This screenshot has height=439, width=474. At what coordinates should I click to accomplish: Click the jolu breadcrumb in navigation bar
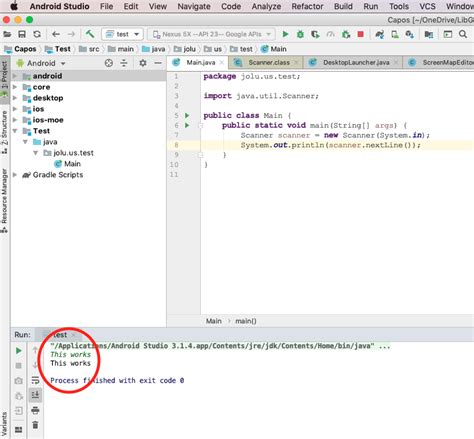tap(185, 49)
